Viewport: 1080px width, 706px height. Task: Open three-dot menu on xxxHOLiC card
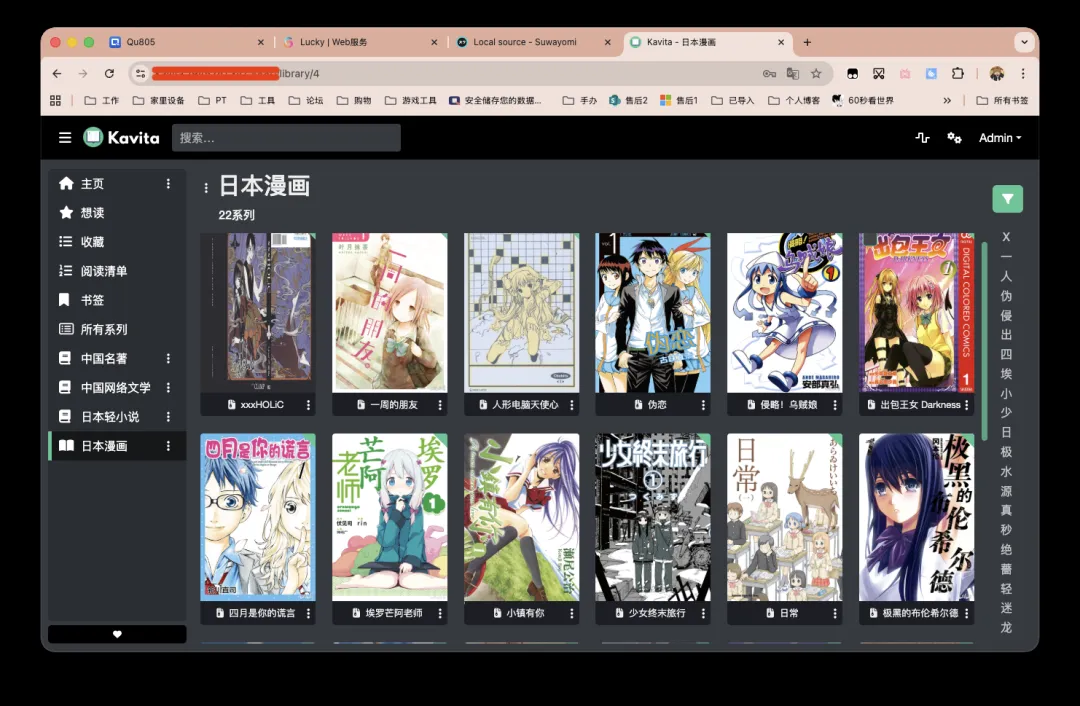point(308,405)
